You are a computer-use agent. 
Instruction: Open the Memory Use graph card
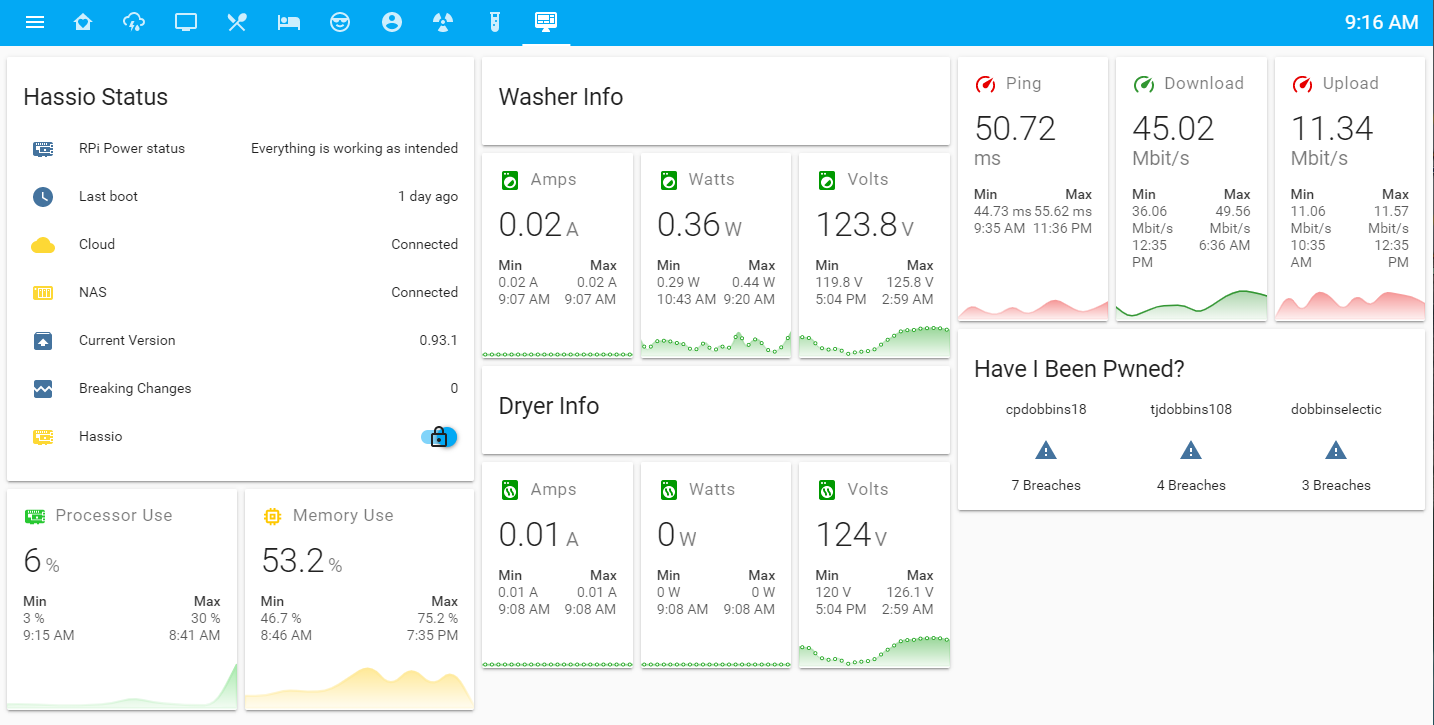coord(359,599)
